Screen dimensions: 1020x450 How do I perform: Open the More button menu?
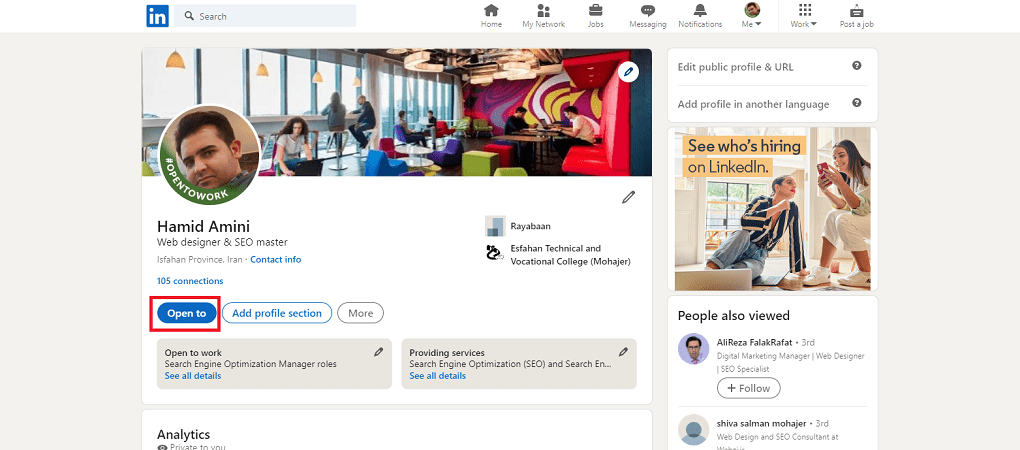(x=360, y=313)
